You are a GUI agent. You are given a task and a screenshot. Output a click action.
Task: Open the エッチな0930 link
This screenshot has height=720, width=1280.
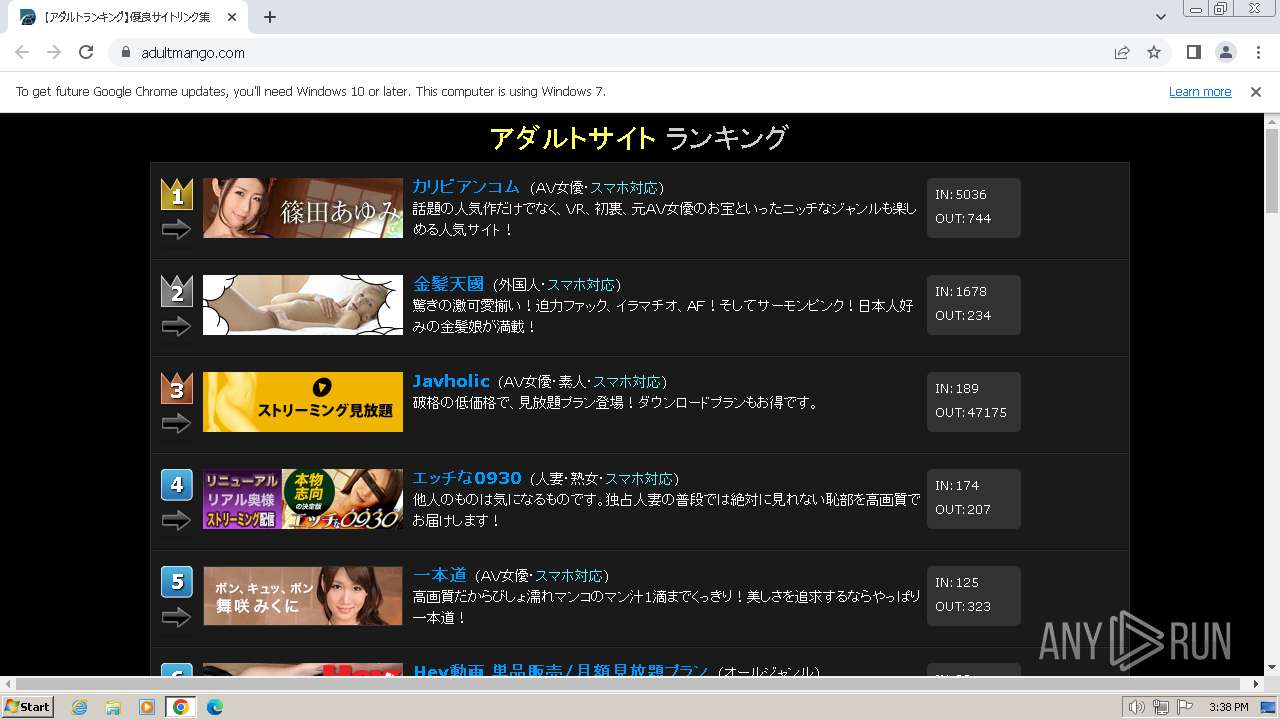point(467,478)
